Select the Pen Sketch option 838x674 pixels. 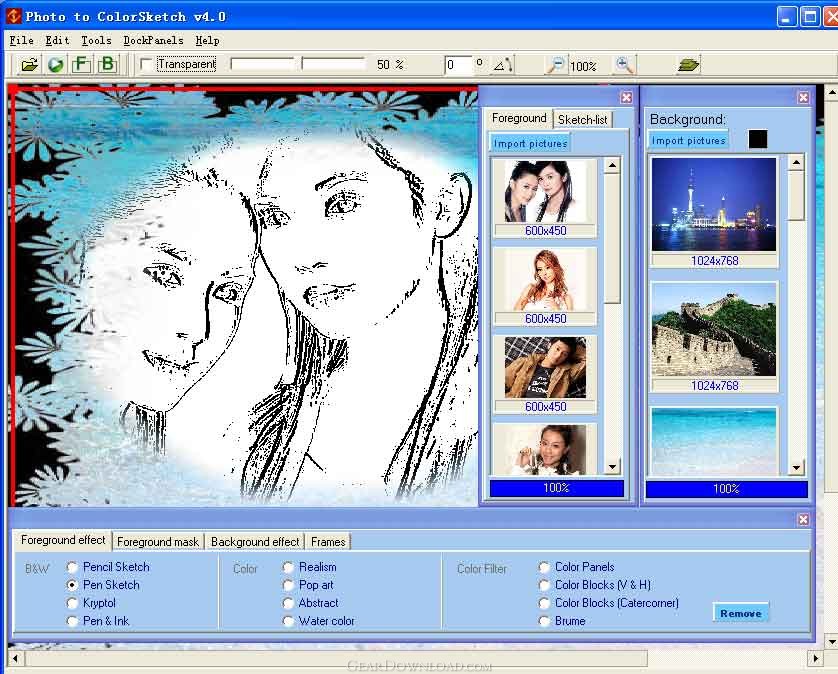(72, 585)
